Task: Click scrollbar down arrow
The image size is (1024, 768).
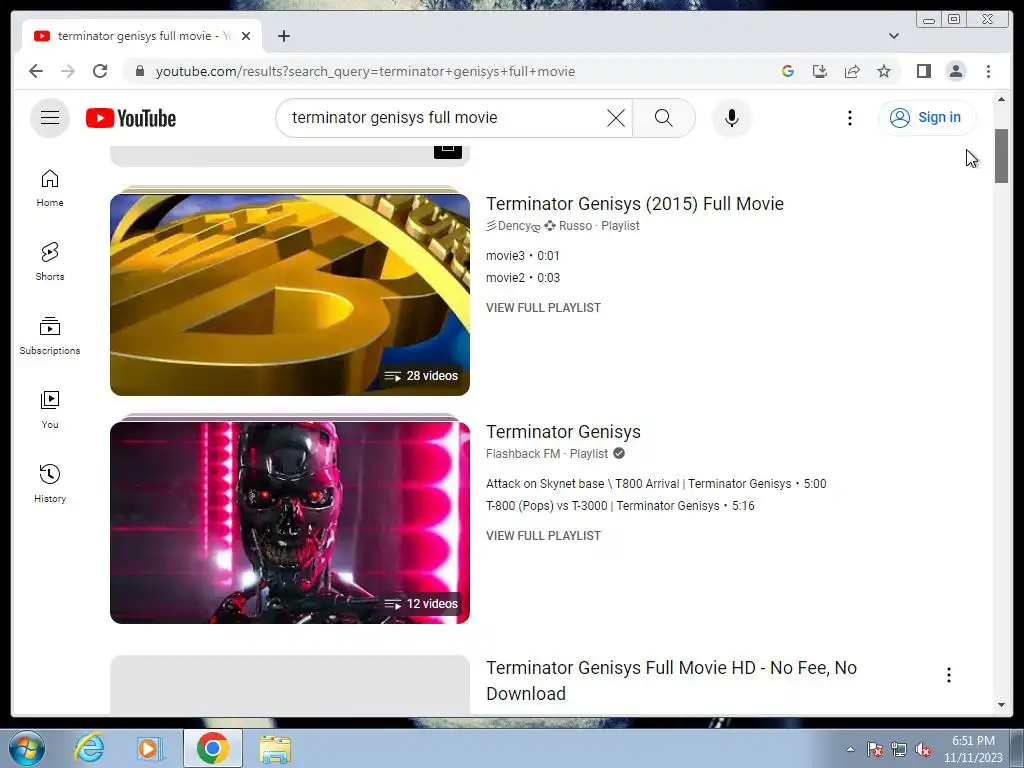Action: pos(1001,705)
